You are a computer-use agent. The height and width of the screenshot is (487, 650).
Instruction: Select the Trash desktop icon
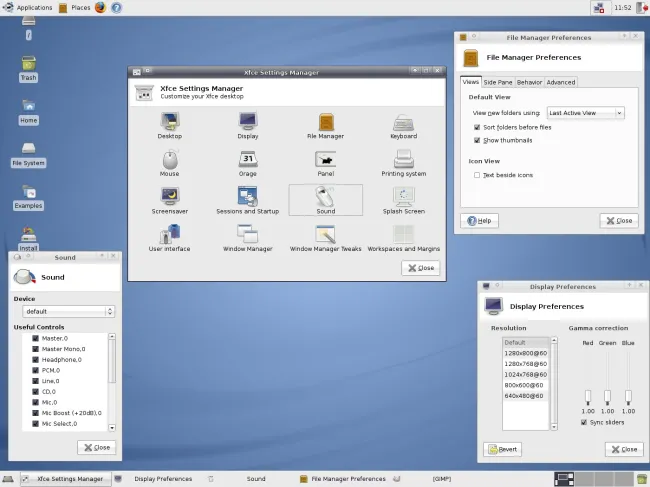pos(29,68)
